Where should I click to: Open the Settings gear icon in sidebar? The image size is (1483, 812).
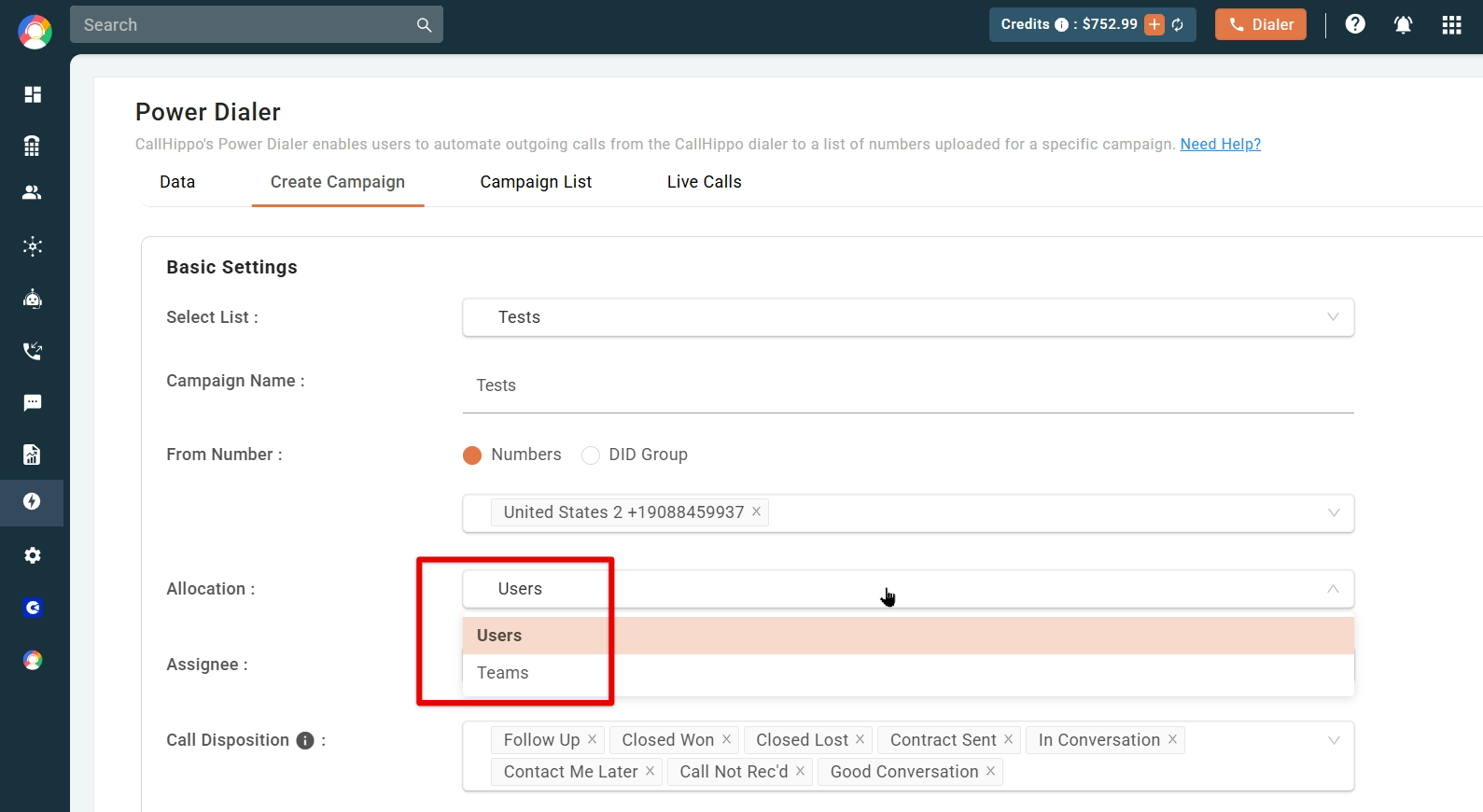click(x=33, y=555)
